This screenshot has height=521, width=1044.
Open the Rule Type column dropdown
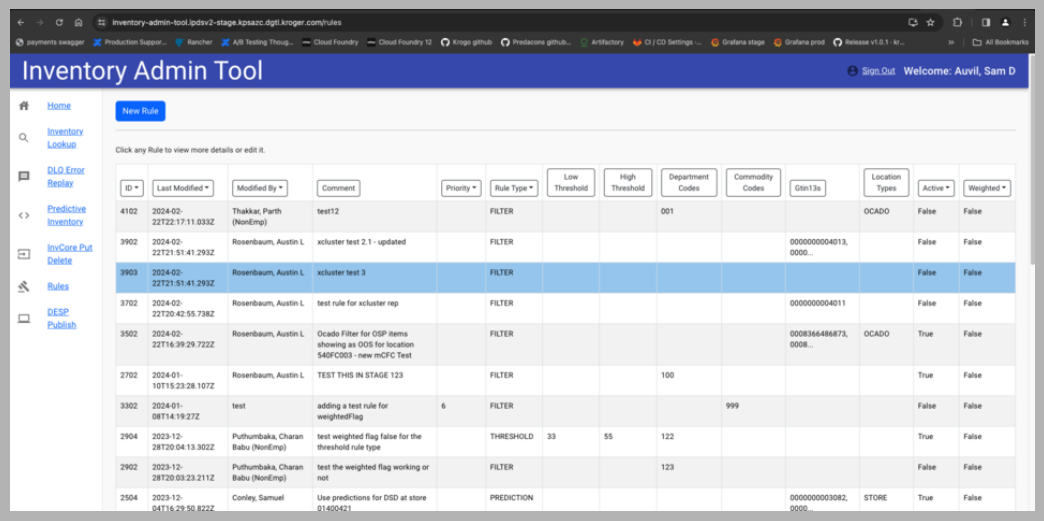coord(514,189)
